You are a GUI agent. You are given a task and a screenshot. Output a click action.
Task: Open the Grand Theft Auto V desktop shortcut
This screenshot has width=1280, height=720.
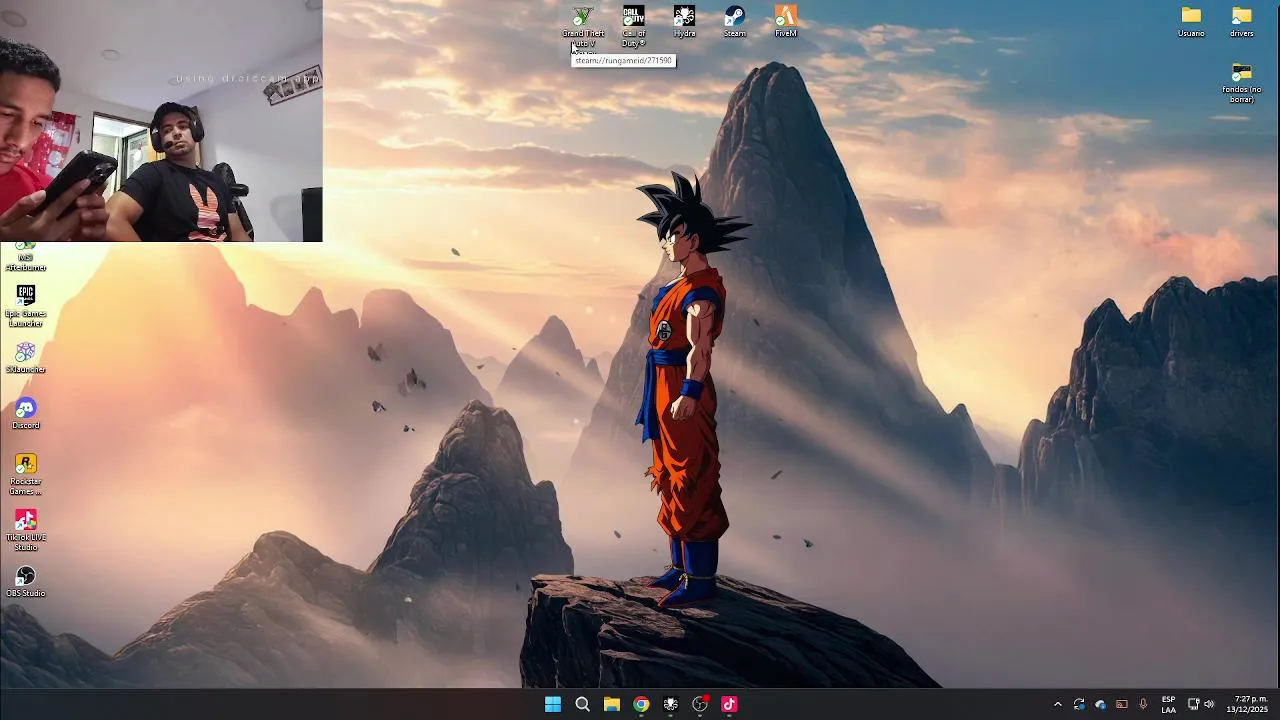click(583, 26)
